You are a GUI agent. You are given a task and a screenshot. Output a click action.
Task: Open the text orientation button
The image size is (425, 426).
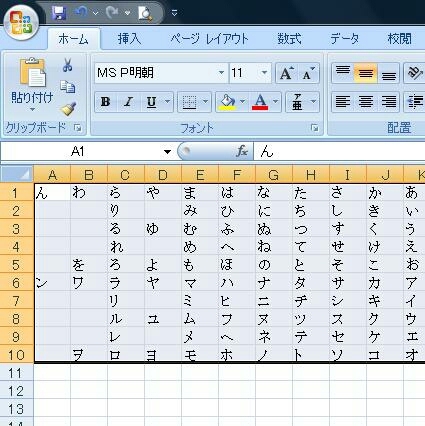tap(414, 73)
